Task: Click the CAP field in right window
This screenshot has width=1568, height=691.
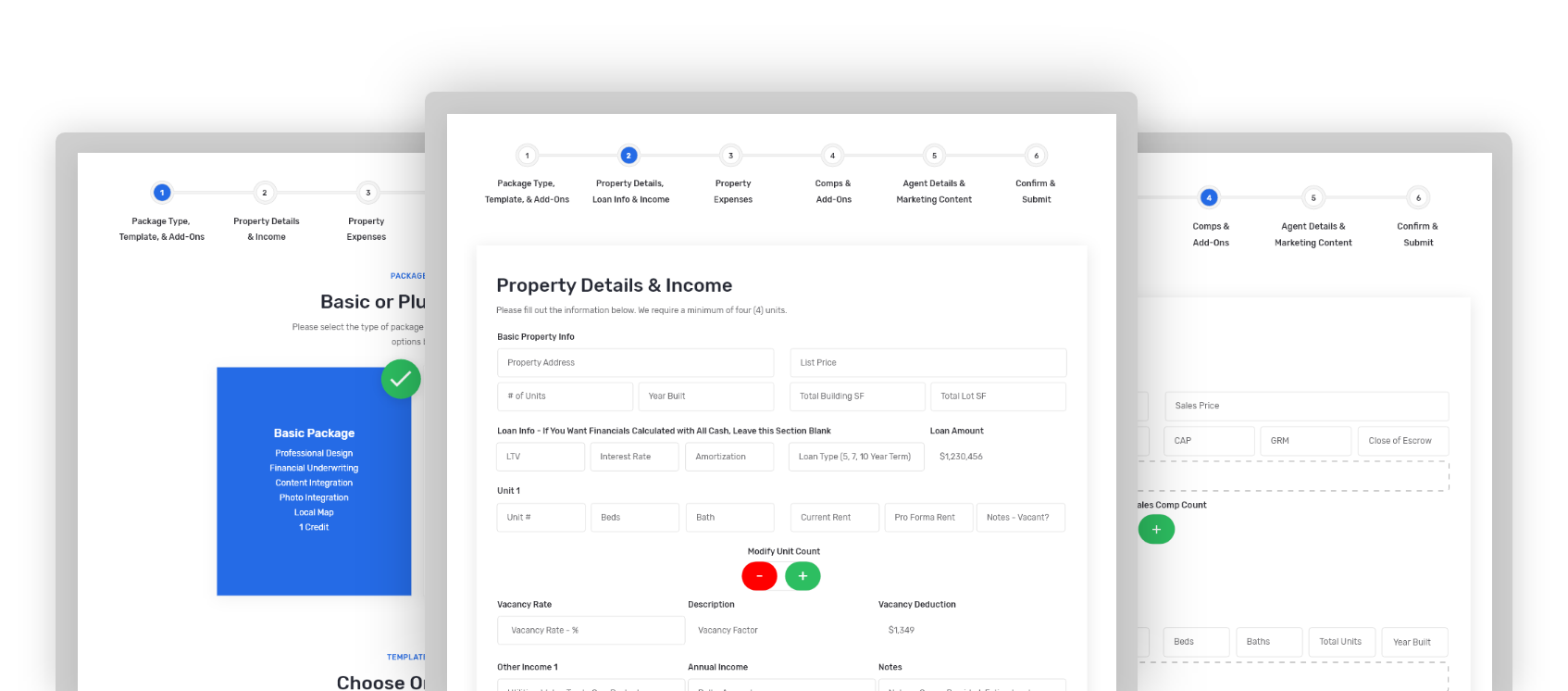Action: [1210, 441]
